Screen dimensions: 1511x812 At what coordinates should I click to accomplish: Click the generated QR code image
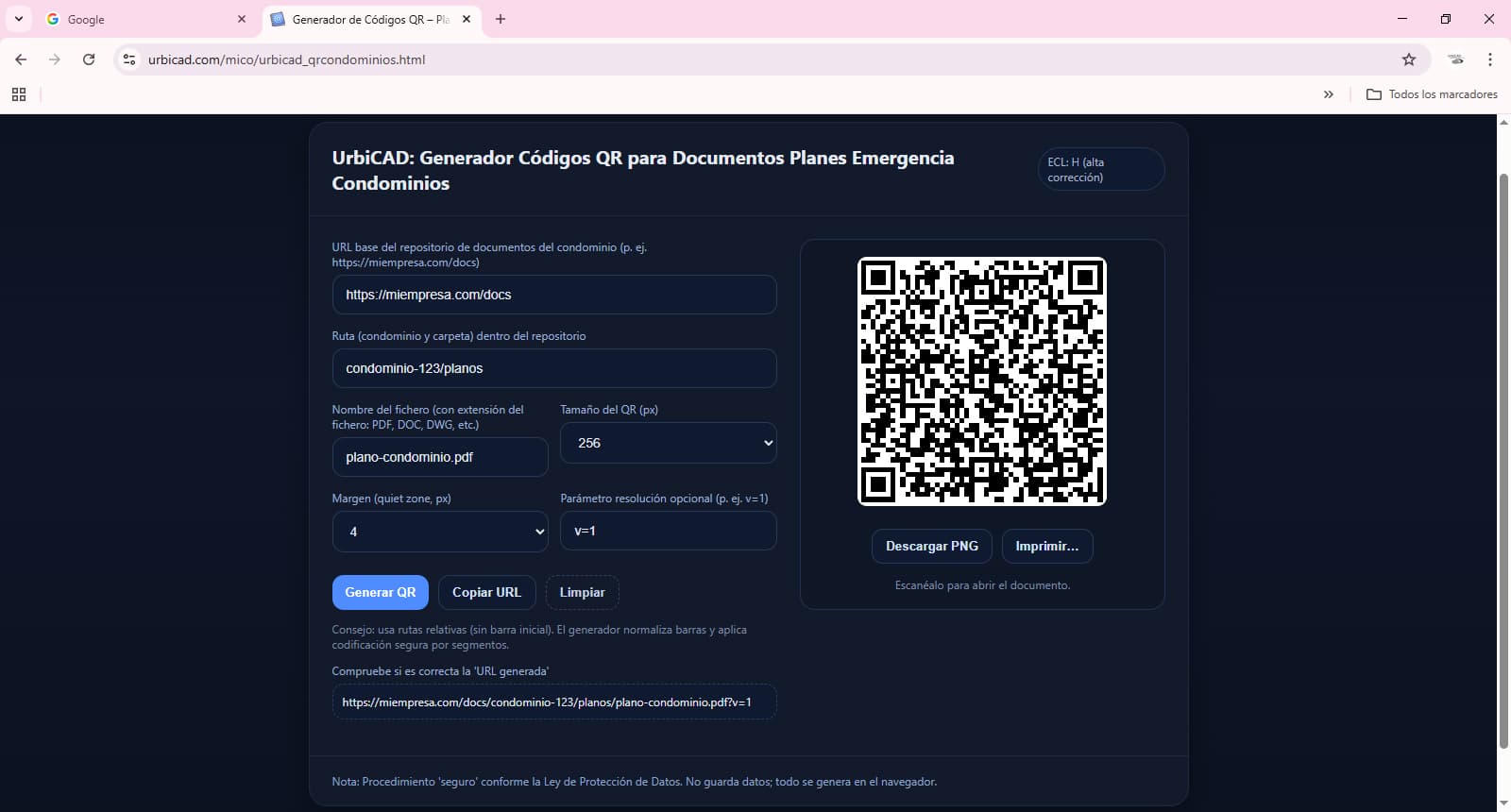click(981, 381)
